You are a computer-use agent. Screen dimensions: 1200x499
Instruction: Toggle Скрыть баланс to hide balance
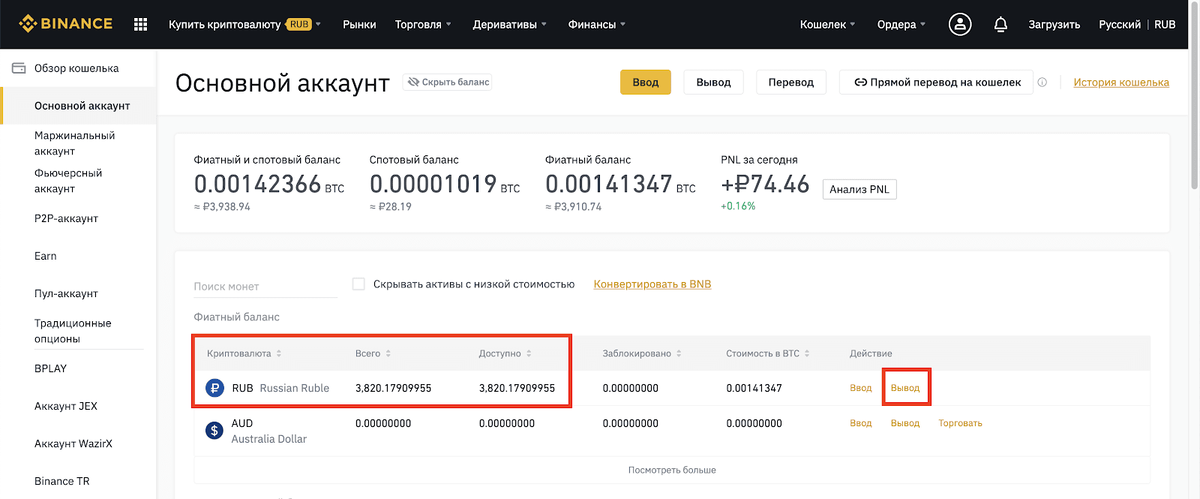[x=447, y=82]
